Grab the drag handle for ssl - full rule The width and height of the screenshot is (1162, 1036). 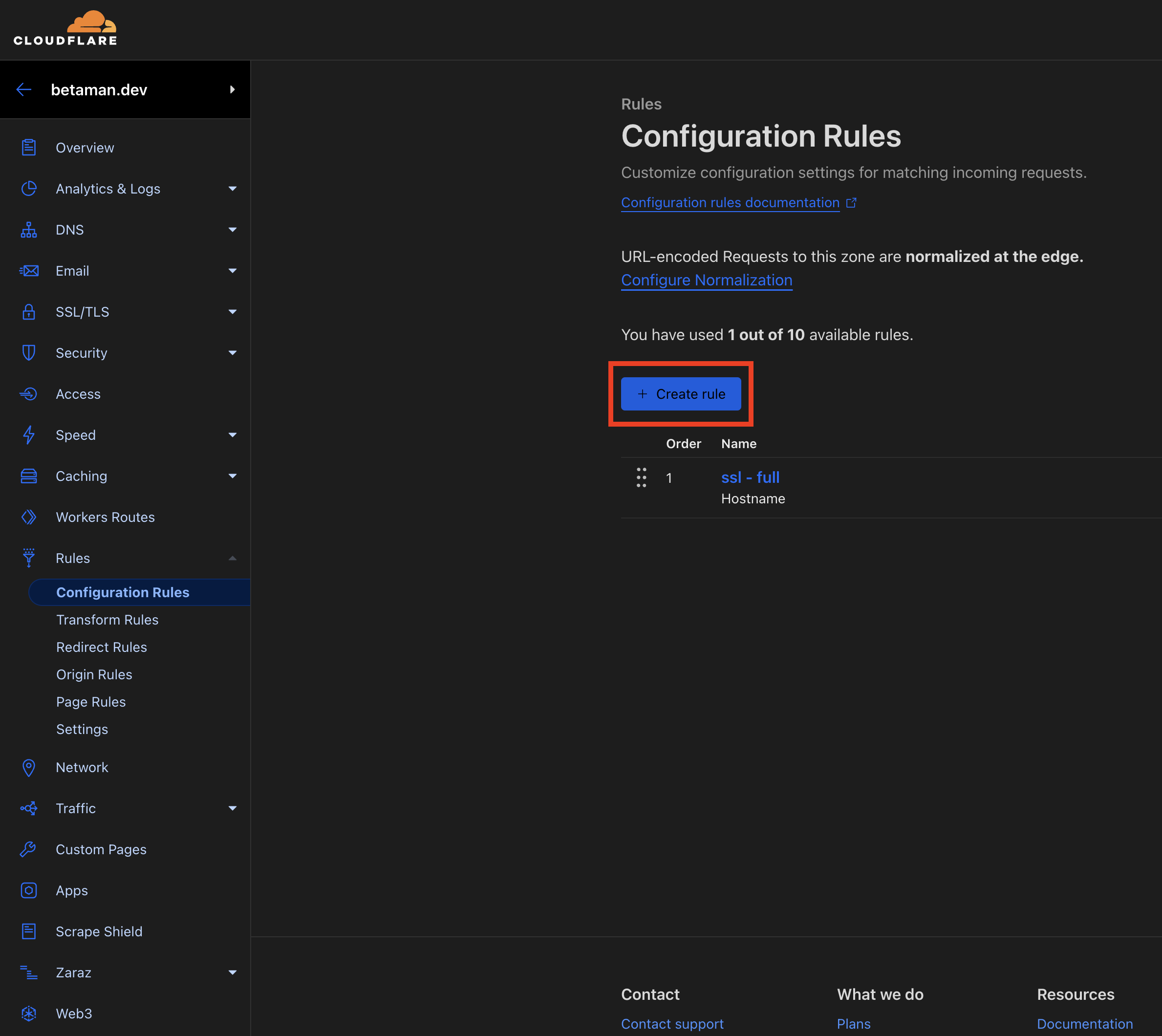click(641, 477)
